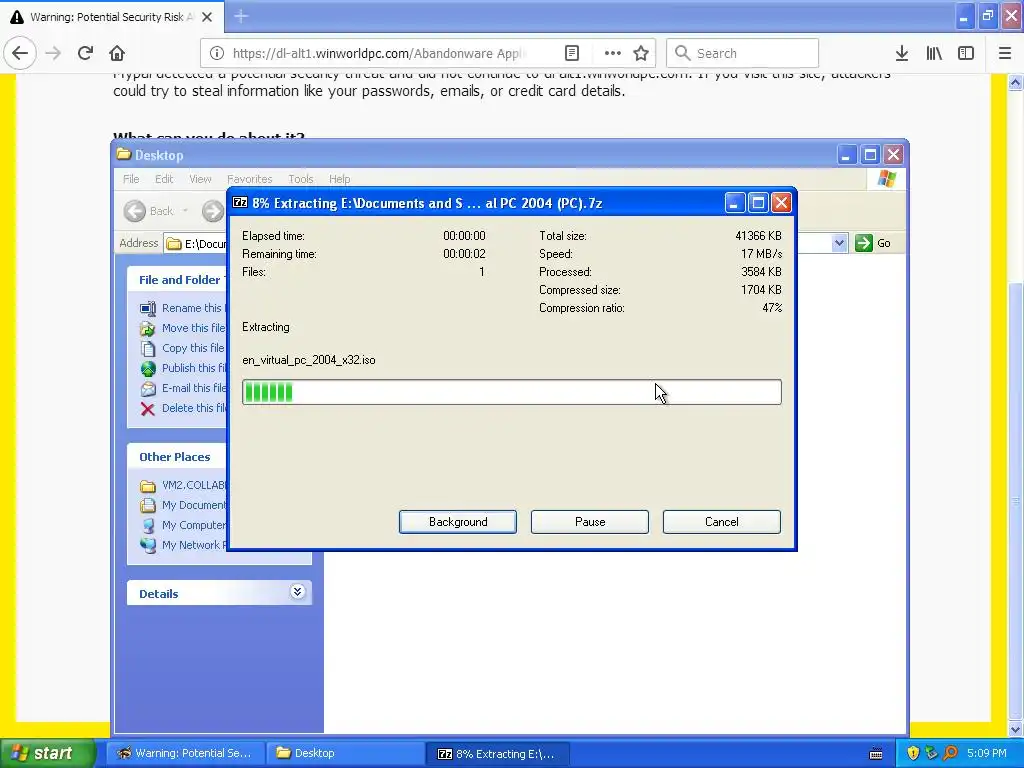The height and width of the screenshot is (768, 1024).
Task: Click en_virtual_pc_2004_x32.iso file name text
Action: pos(308,360)
